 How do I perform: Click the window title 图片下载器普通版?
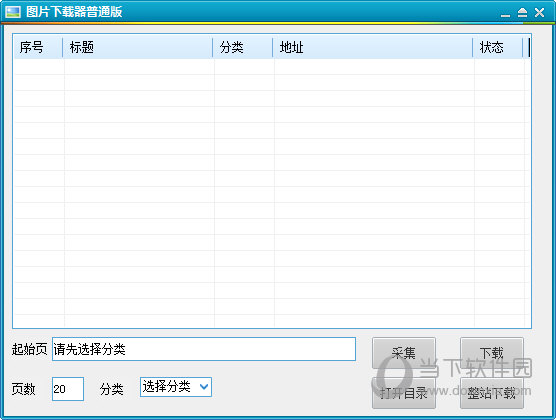74,12
